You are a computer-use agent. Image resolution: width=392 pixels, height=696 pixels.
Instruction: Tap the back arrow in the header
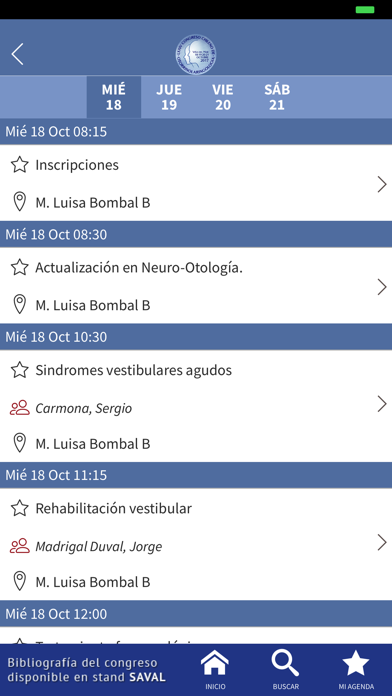click(x=17, y=55)
